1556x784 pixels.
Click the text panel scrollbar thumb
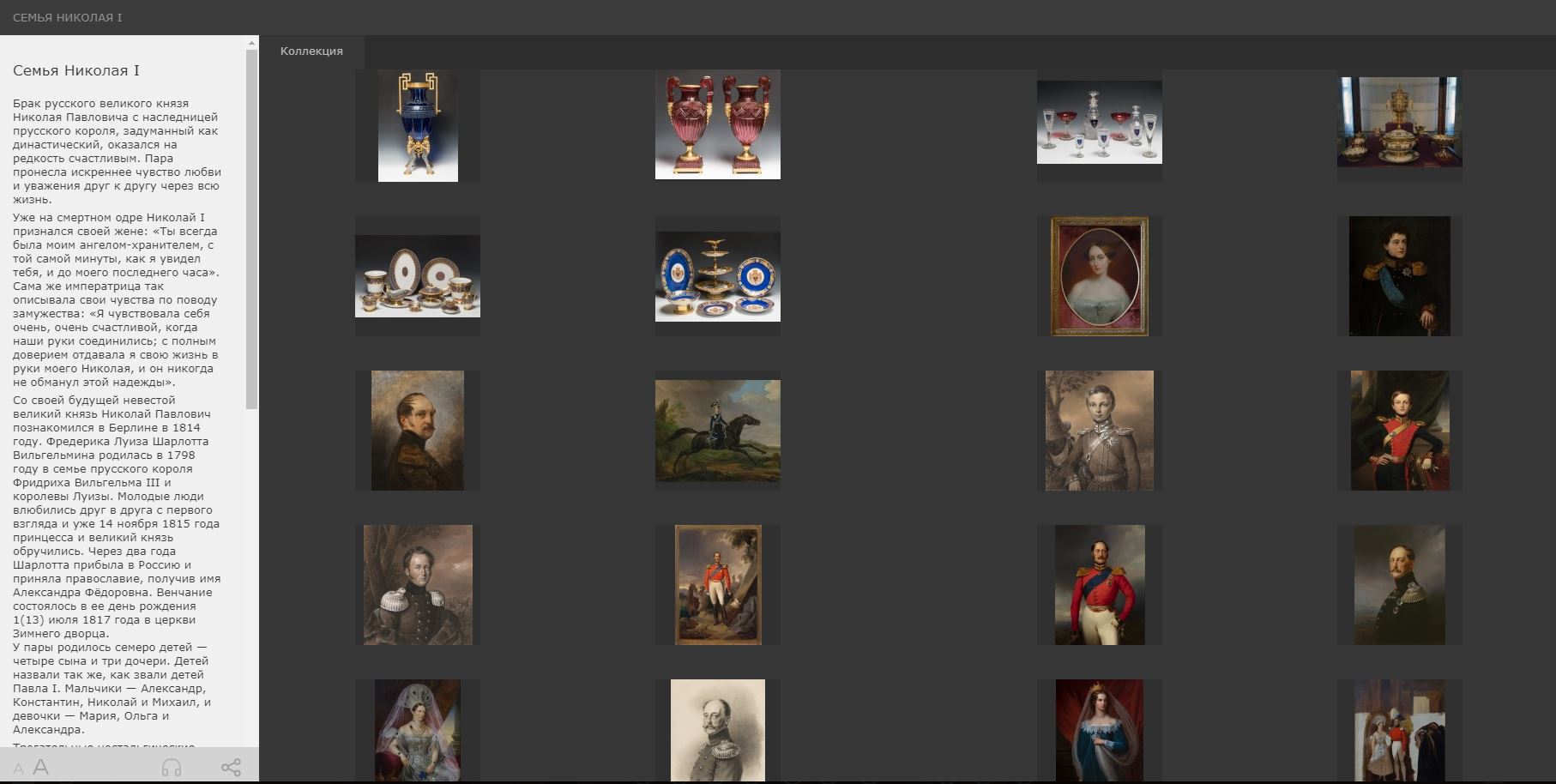[252, 227]
